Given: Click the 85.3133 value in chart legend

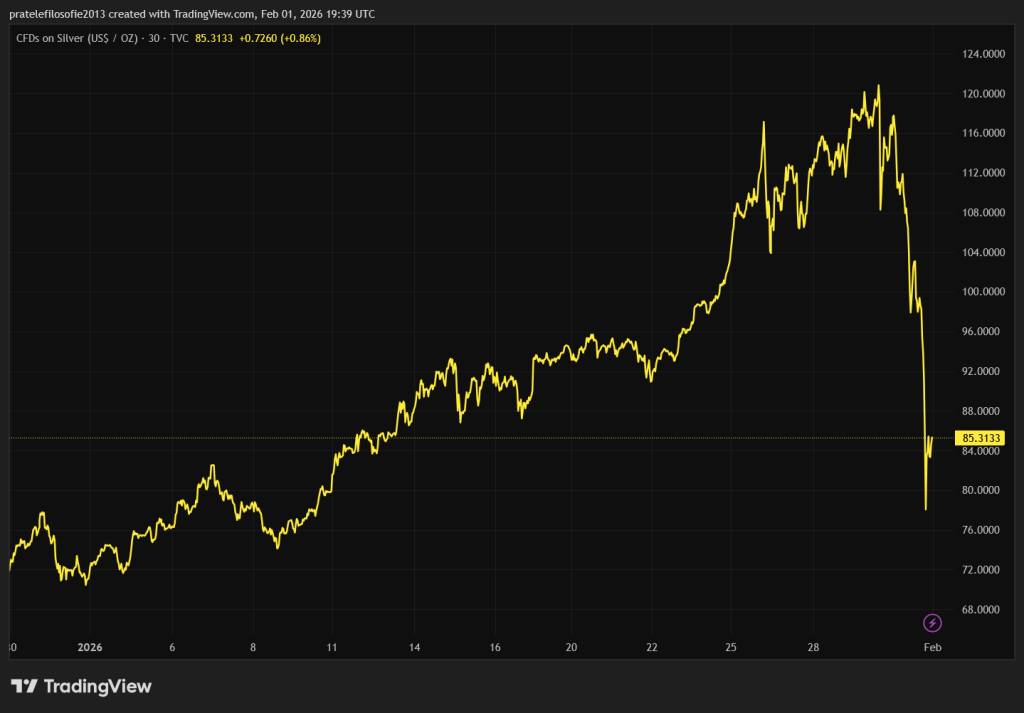Looking at the screenshot, I should 214,38.
